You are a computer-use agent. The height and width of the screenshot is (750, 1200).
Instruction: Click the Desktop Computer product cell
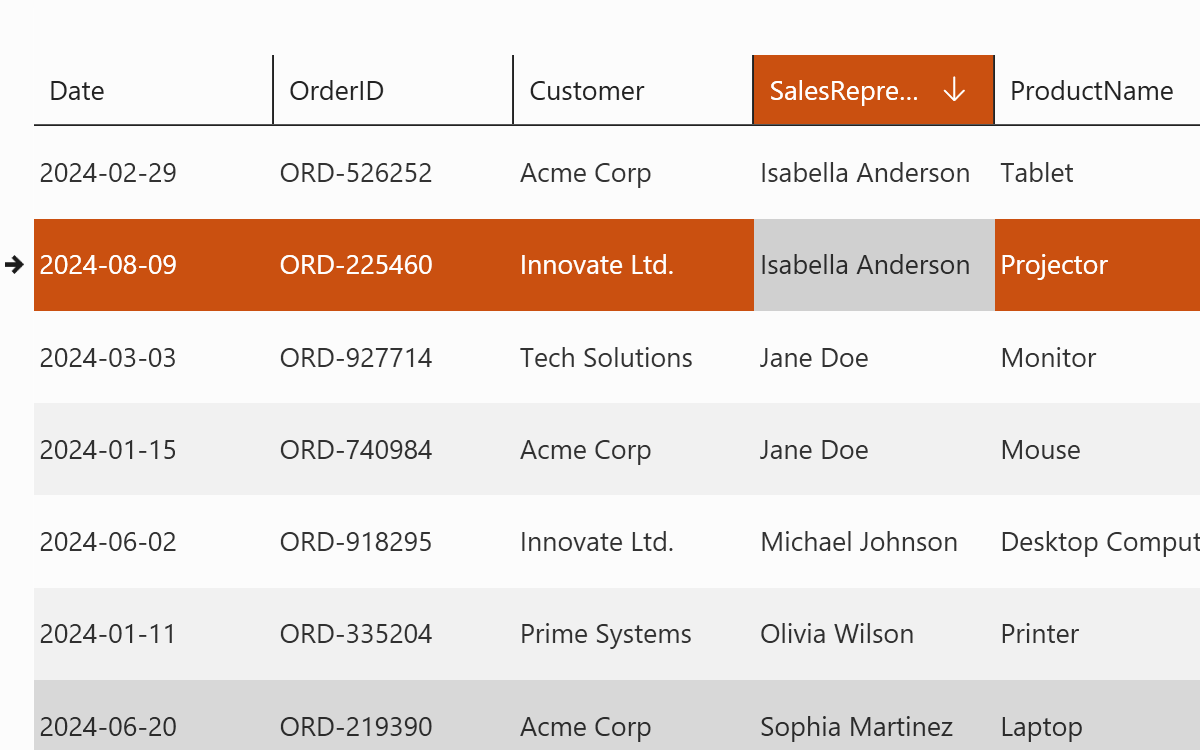point(1099,542)
